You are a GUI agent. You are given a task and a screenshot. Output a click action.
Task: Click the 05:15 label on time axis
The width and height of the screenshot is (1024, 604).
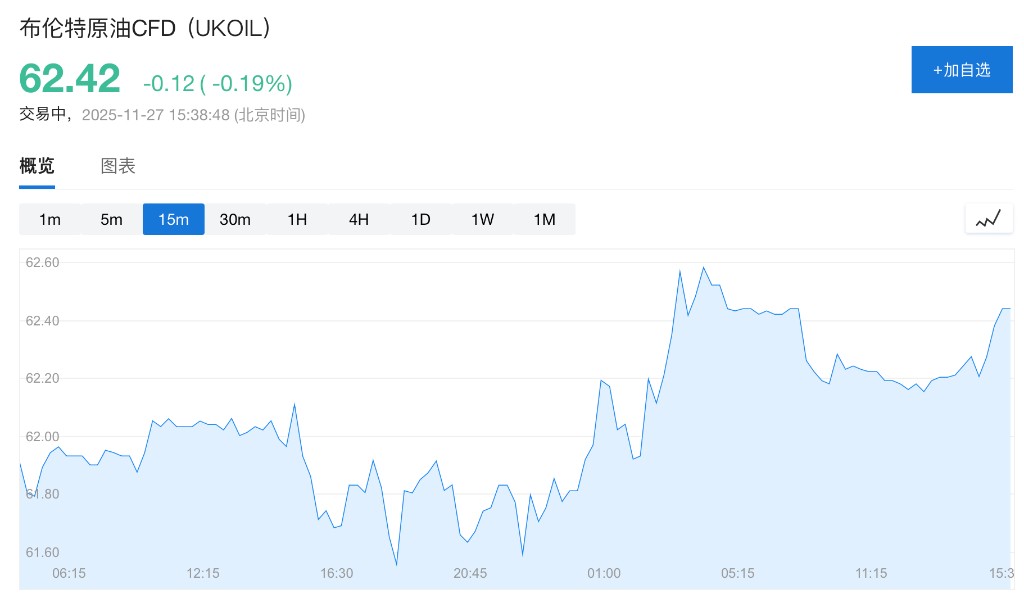click(738, 573)
